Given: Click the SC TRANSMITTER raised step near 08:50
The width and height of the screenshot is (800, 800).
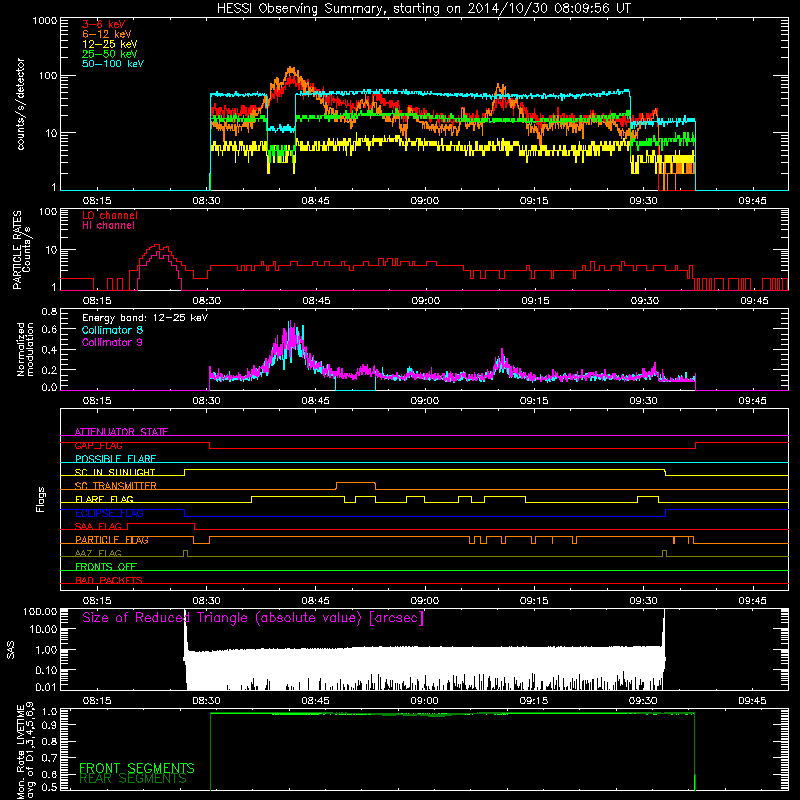Looking at the screenshot, I should click(x=356, y=482).
